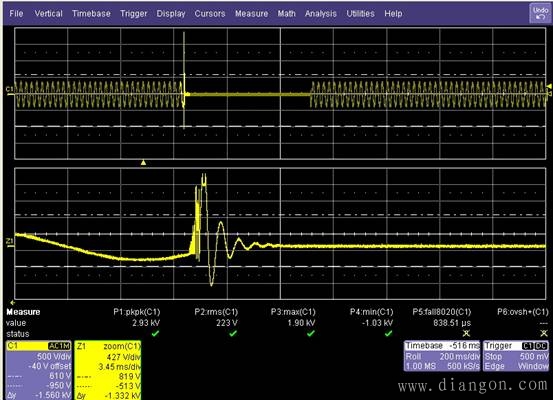Open the Vertical menu

(x=48, y=13)
